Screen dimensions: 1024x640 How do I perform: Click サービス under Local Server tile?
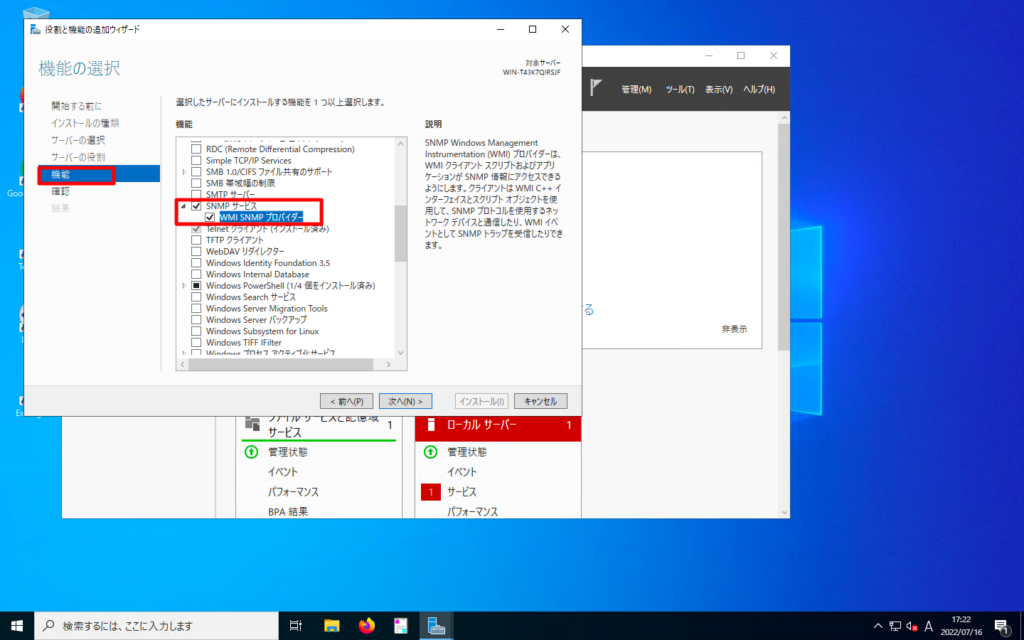tap(462, 492)
